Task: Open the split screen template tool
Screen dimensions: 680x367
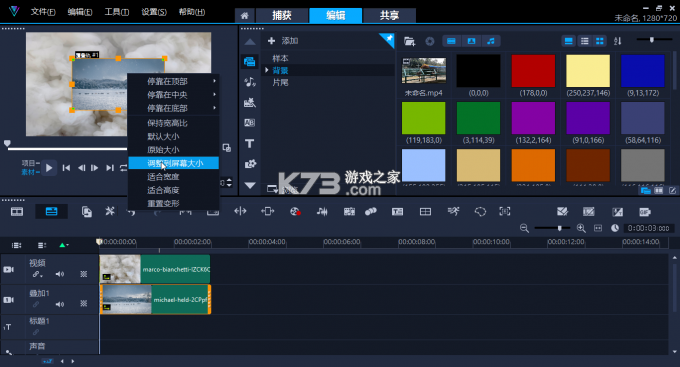Action: coord(425,211)
